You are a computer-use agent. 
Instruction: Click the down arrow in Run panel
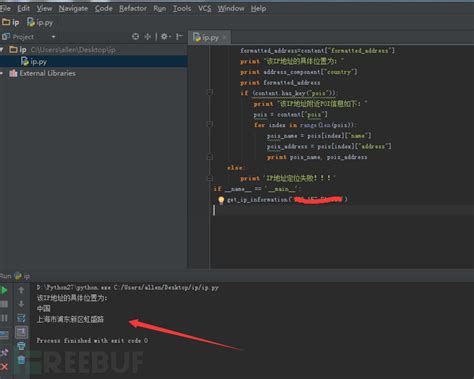point(21,304)
